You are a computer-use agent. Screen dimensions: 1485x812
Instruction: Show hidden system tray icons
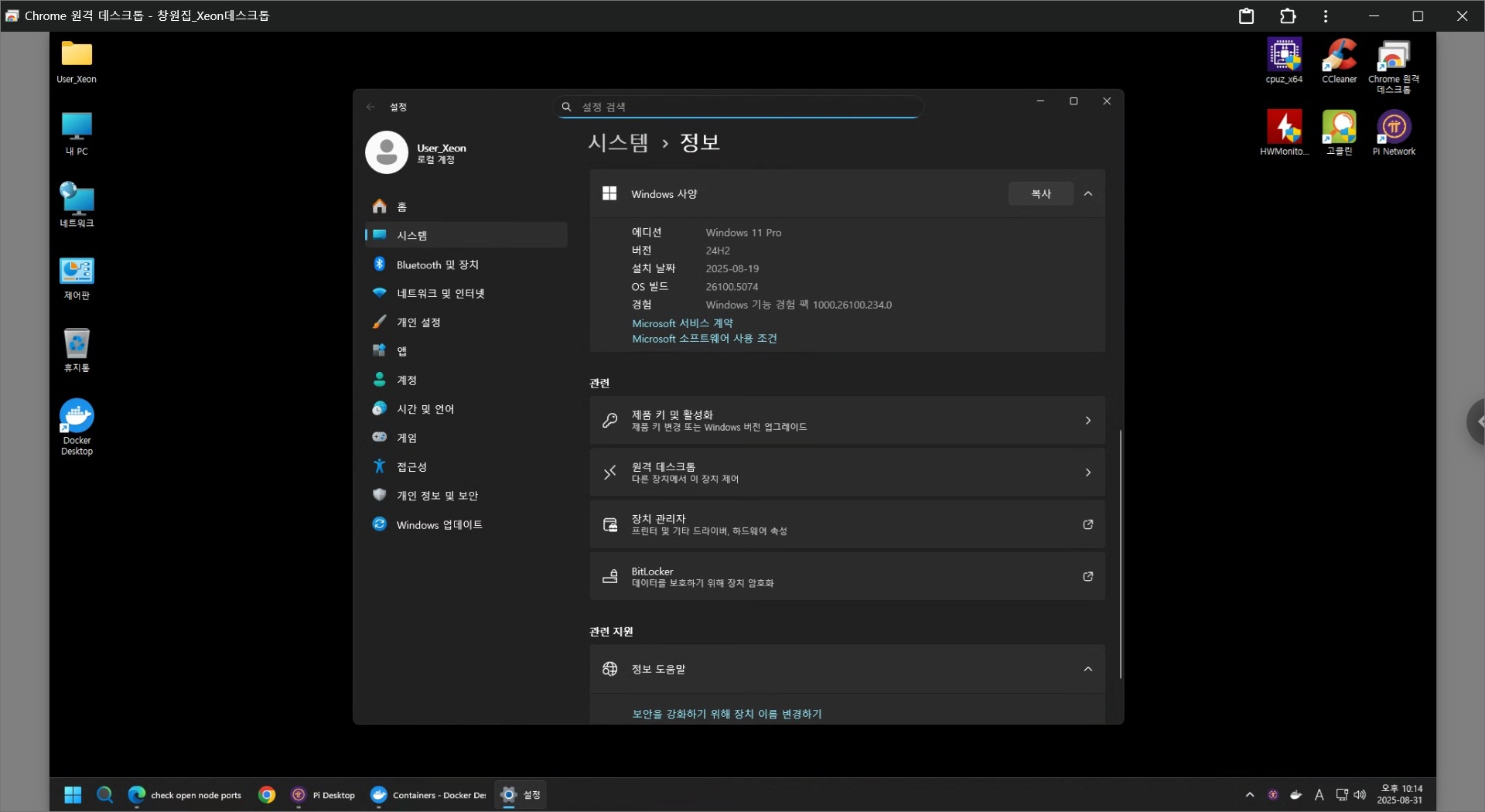click(x=1250, y=795)
